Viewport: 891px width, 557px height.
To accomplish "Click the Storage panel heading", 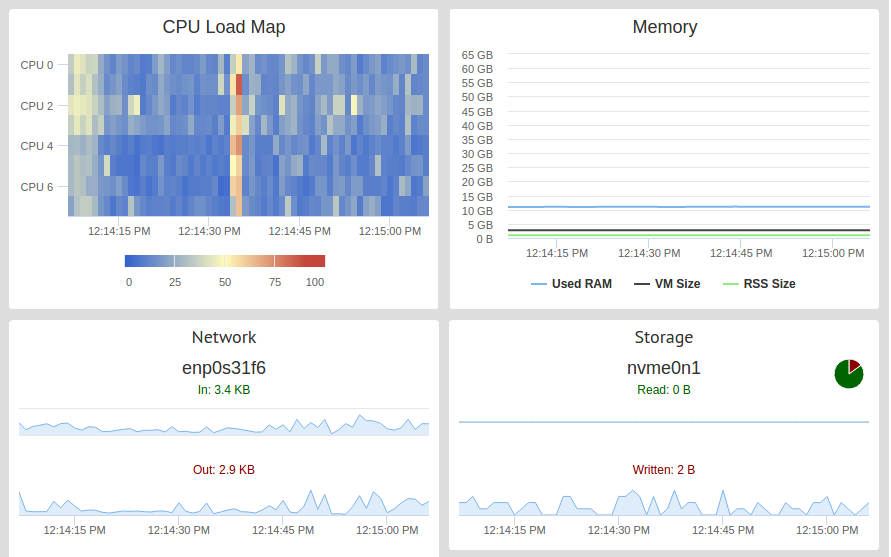I will tap(663, 337).
